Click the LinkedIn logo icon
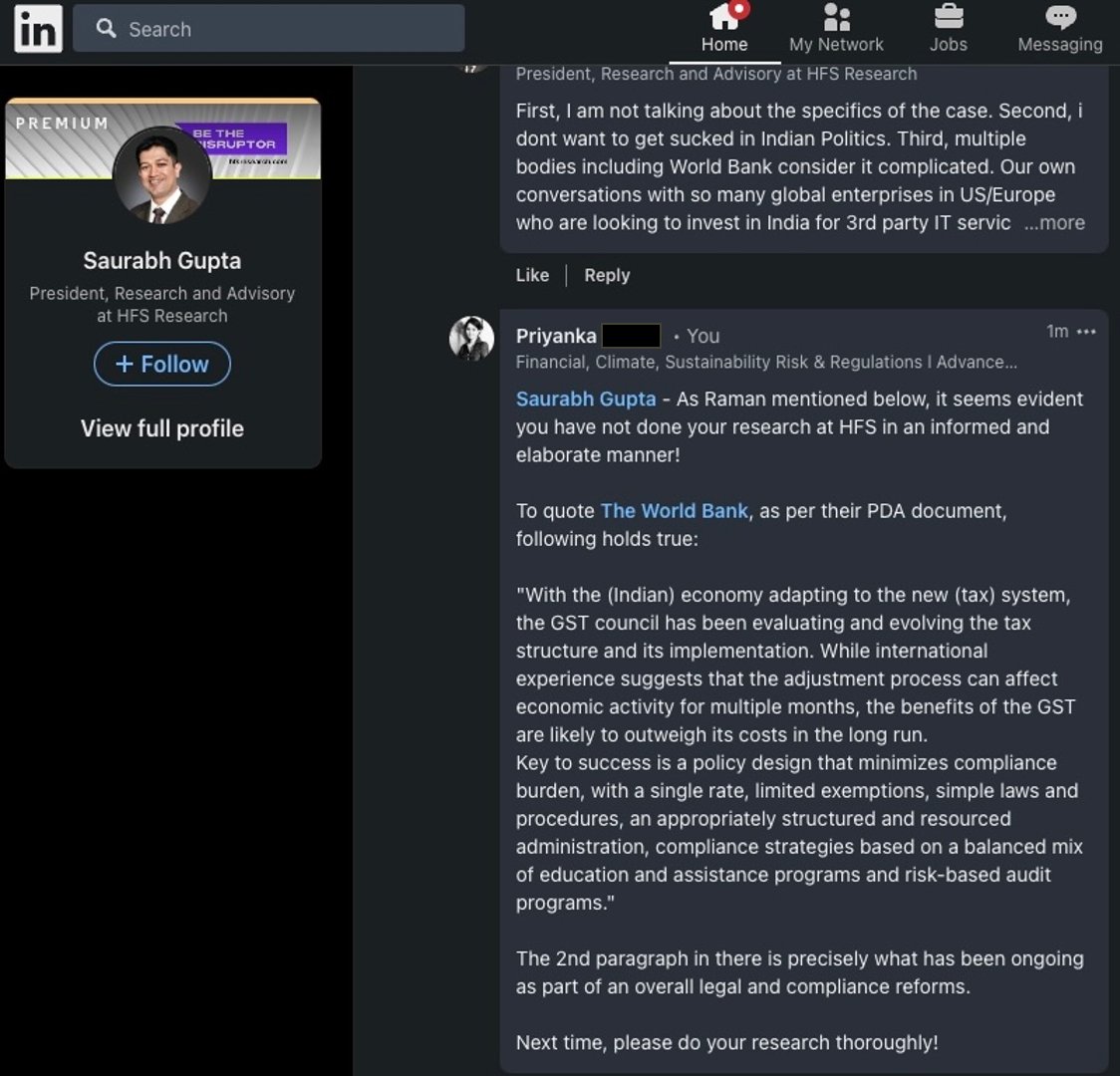The width and height of the screenshot is (1120, 1076). 39,29
